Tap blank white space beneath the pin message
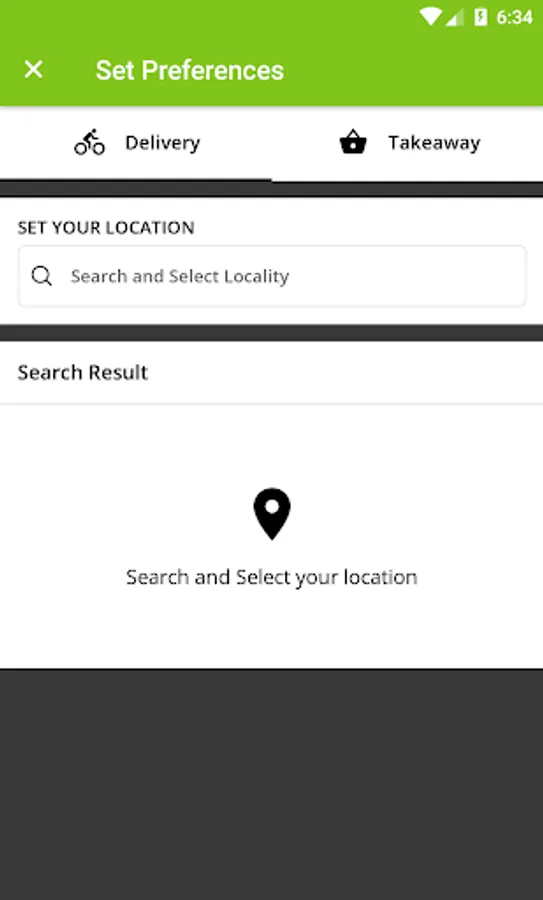This screenshot has width=543, height=900. pyautogui.click(x=272, y=630)
